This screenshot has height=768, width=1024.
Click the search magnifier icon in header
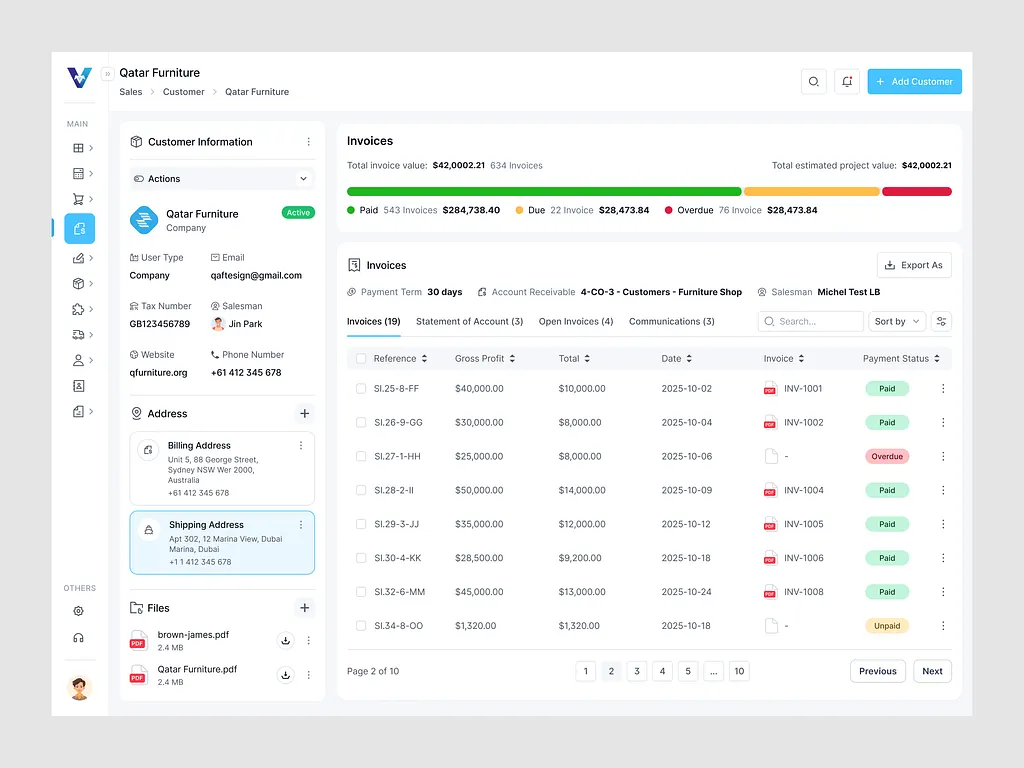coord(813,82)
